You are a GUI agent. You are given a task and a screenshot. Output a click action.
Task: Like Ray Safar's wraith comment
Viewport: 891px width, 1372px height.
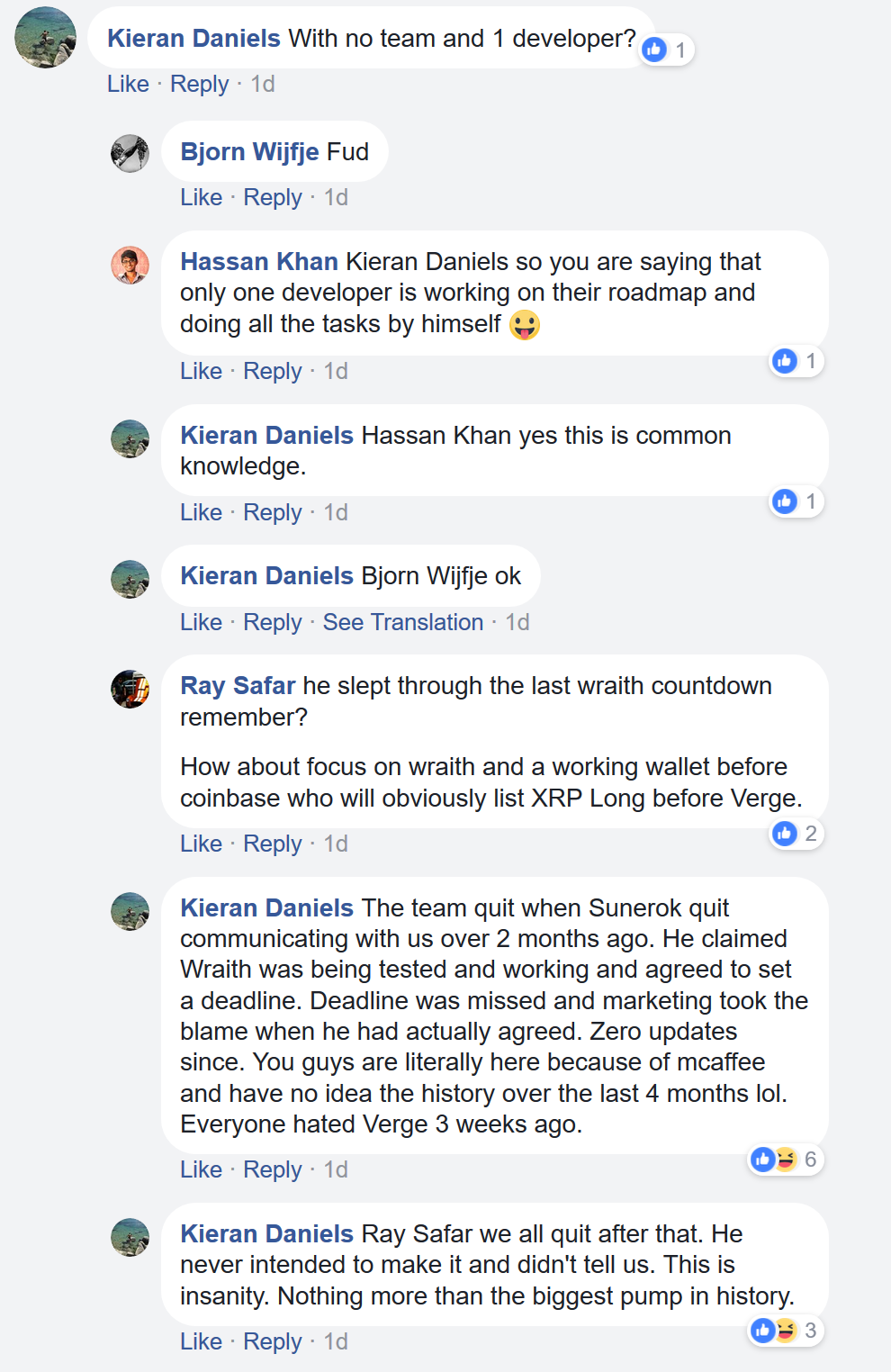point(201,844)
